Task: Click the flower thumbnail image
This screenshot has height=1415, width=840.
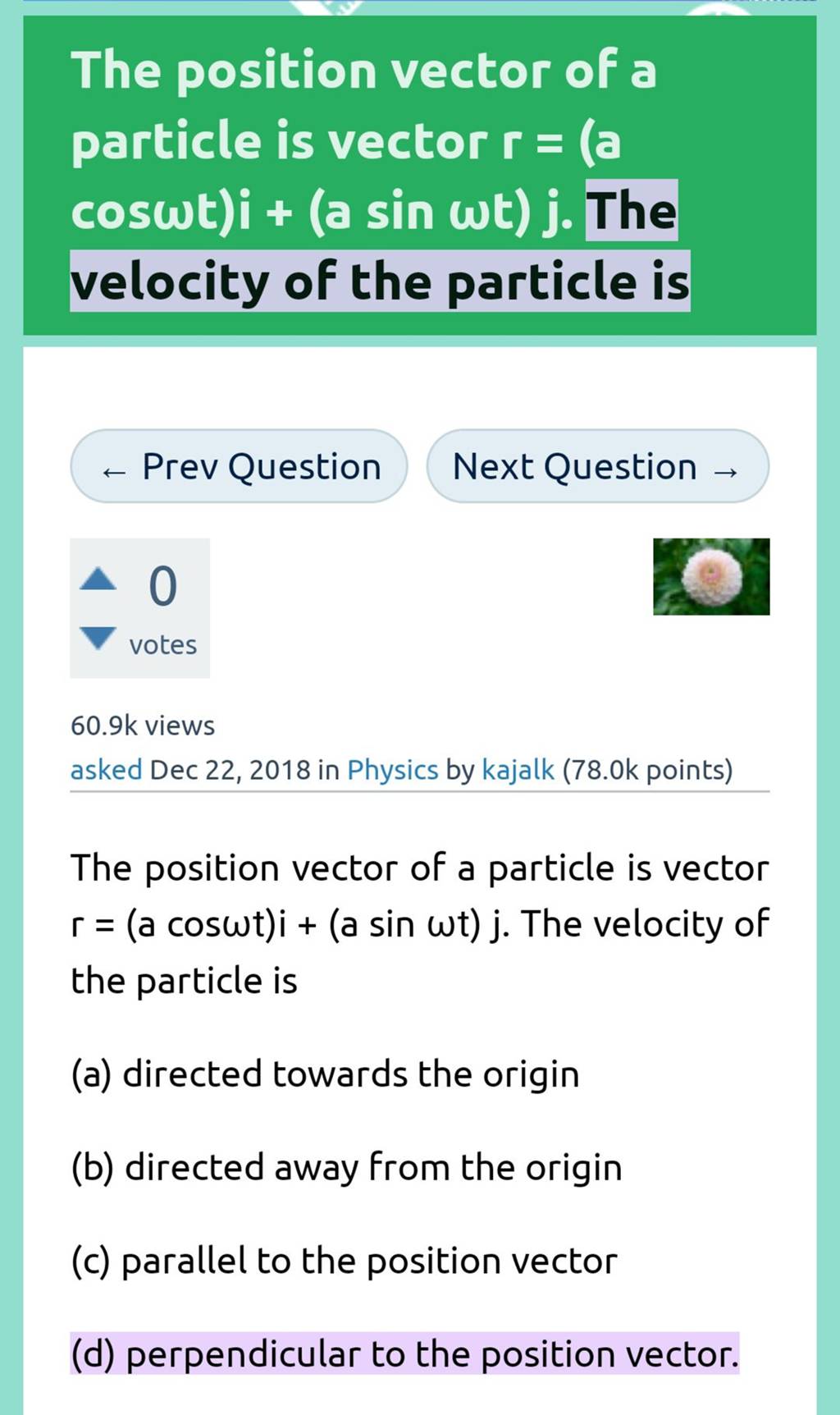Action: tap(710, 577)
